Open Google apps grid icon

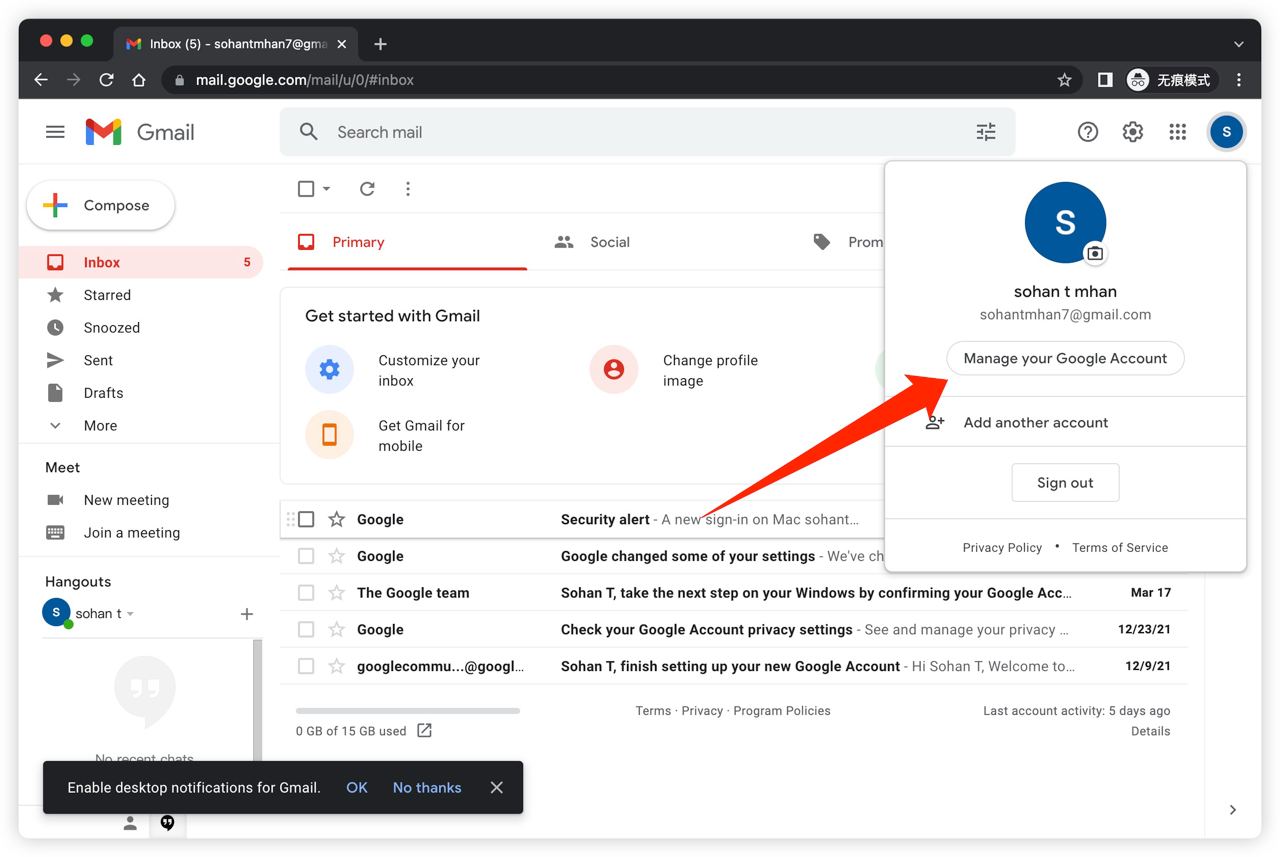(1177, 132)
